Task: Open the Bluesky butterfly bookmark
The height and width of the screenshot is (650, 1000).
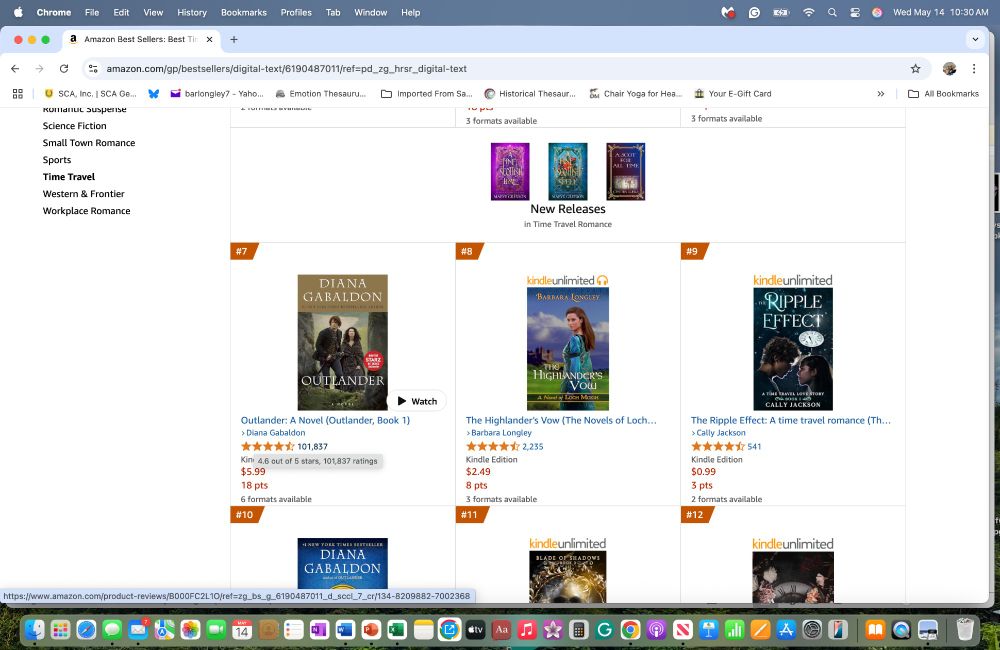Action: coord(154,94)
